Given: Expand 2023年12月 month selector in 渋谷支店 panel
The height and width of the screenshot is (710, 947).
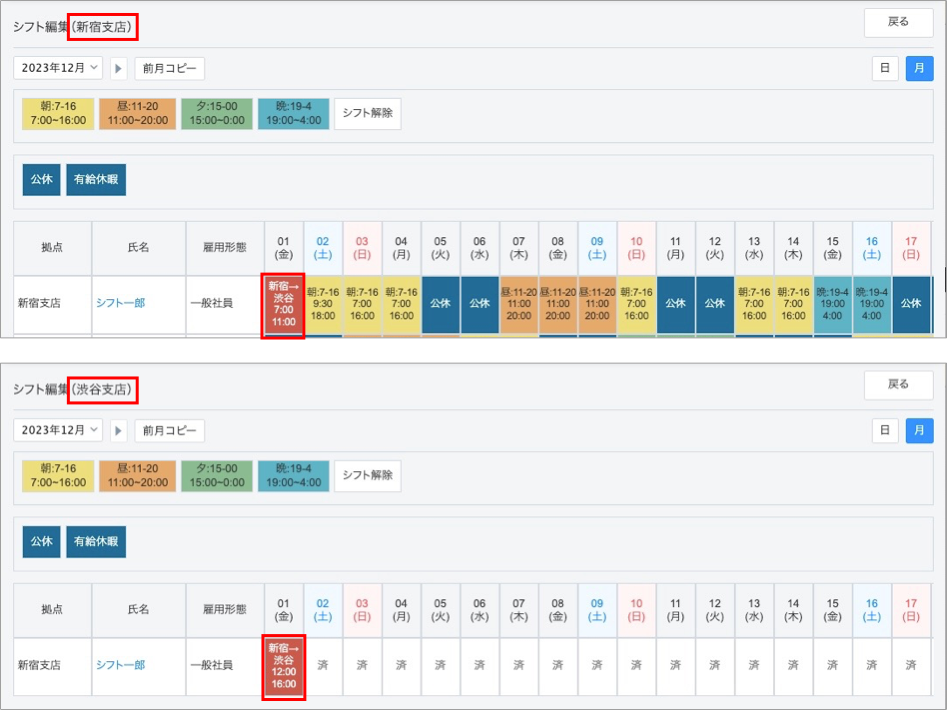Looking at the screenshot, I should tap(58, 431).
